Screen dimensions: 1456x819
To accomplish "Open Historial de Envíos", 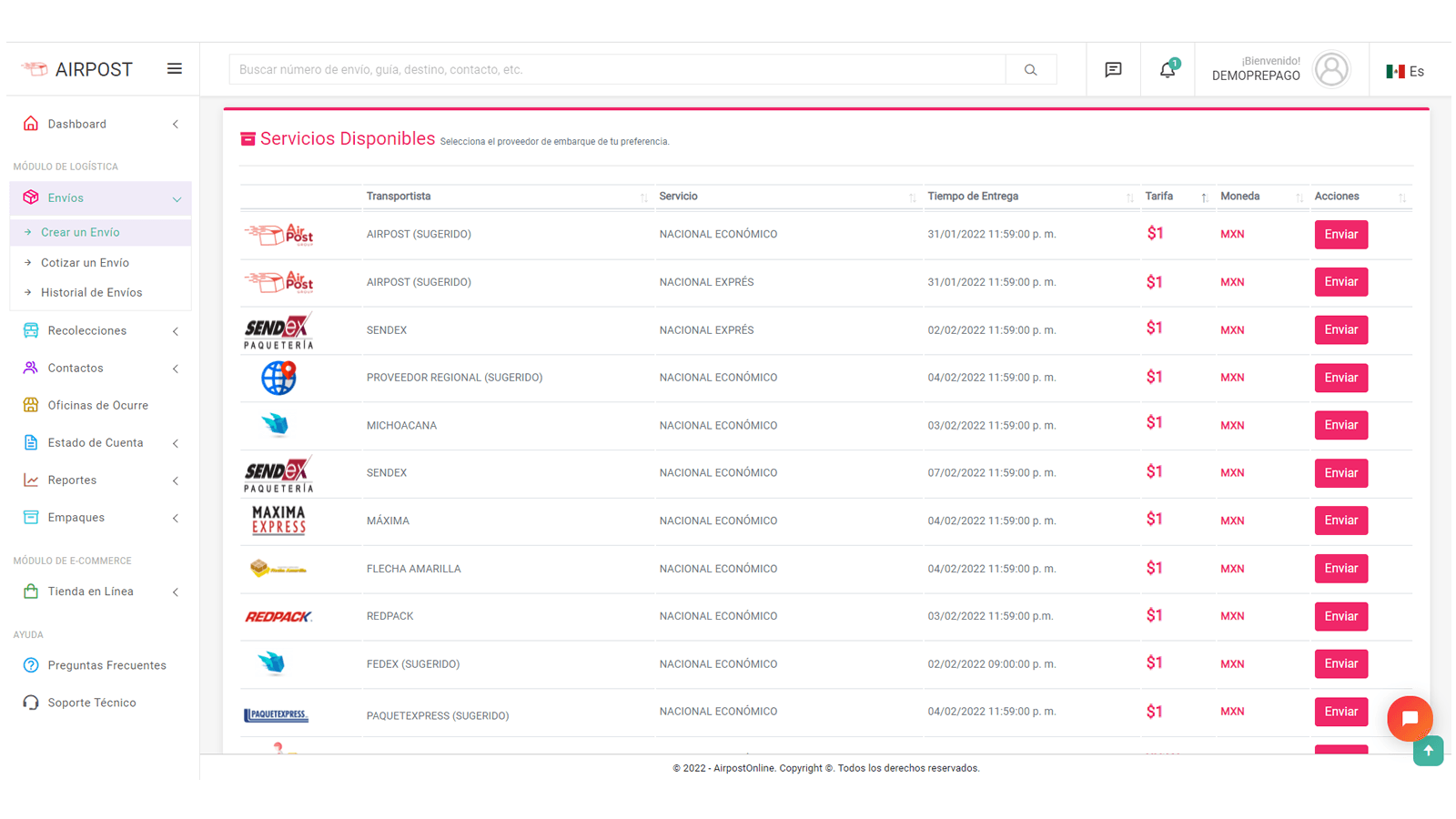I will pyautogui.click(x=93, y=292).
